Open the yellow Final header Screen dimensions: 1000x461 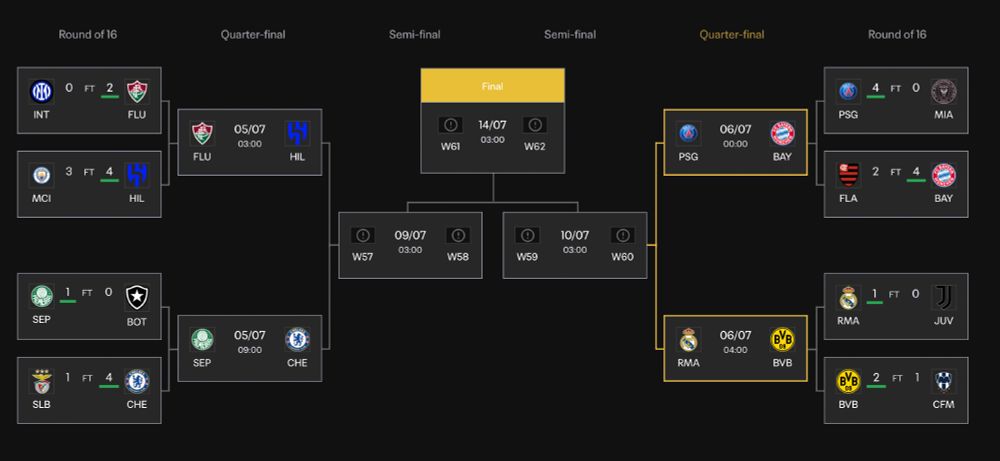(x=492, y=85)
